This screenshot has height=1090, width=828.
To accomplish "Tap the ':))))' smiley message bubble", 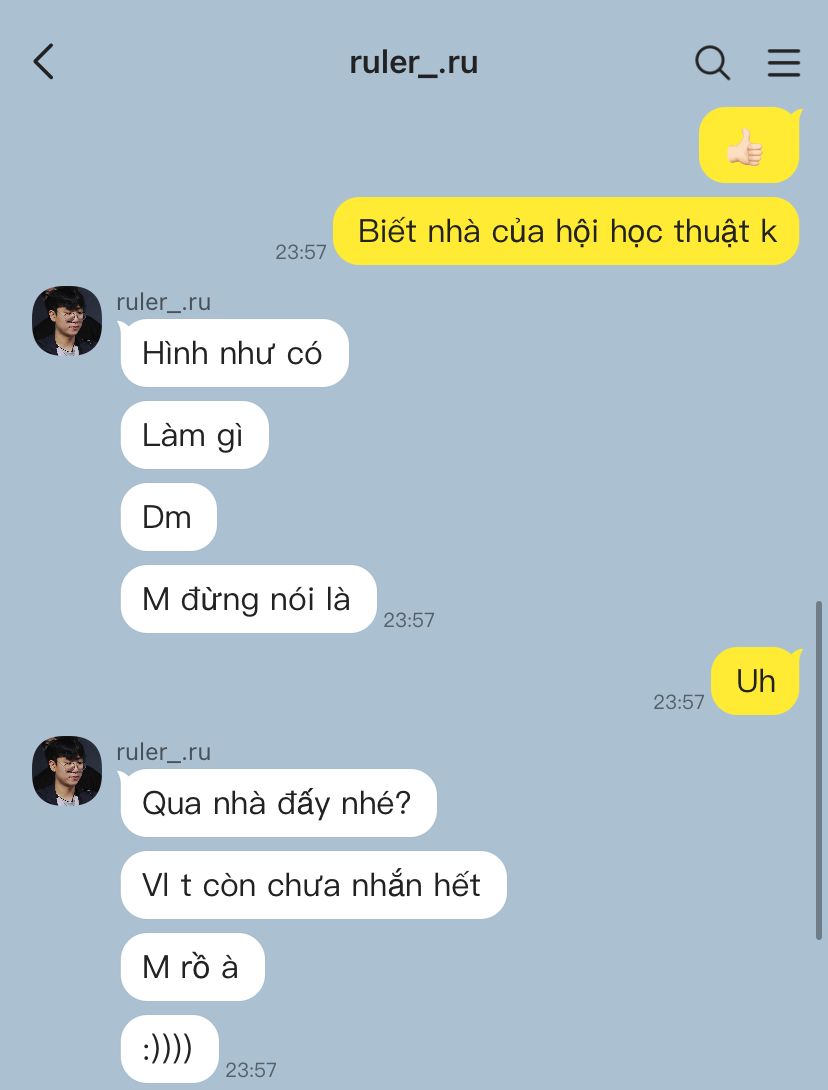I will tap(170, 1049).
